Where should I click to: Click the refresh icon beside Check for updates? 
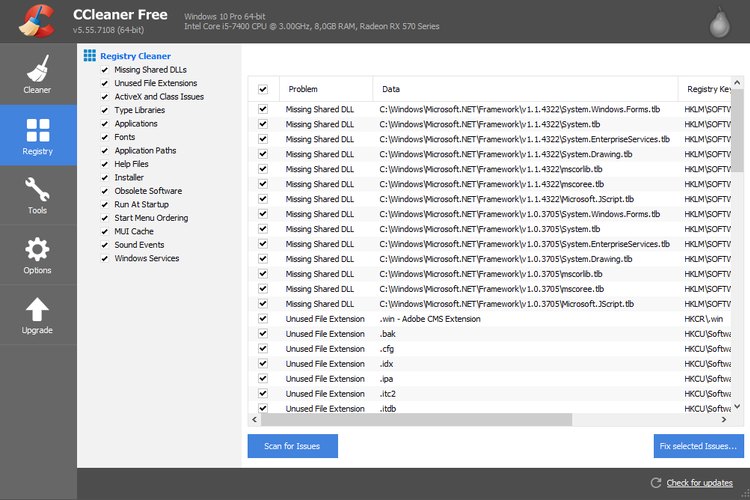(x=656, y=482)
